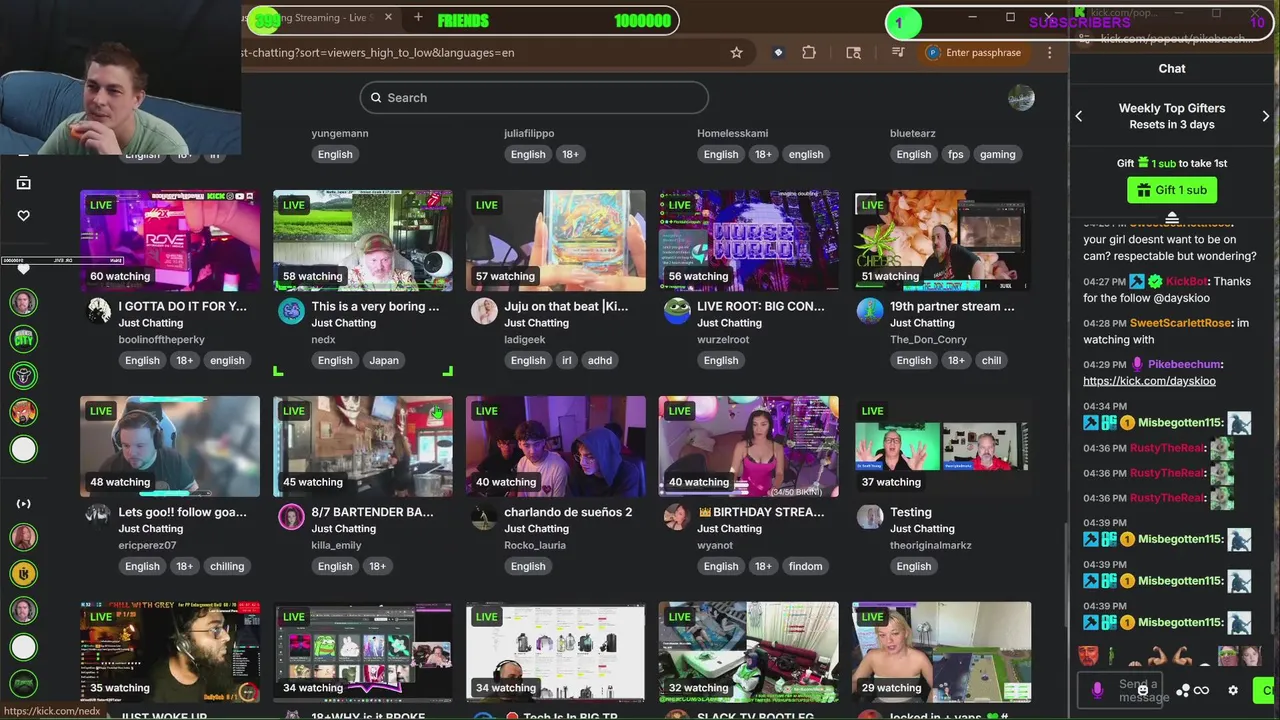Screen dimensions: 1280x720
Task: Select the gaming tag under bluetearz
Action: coord(998,154)
